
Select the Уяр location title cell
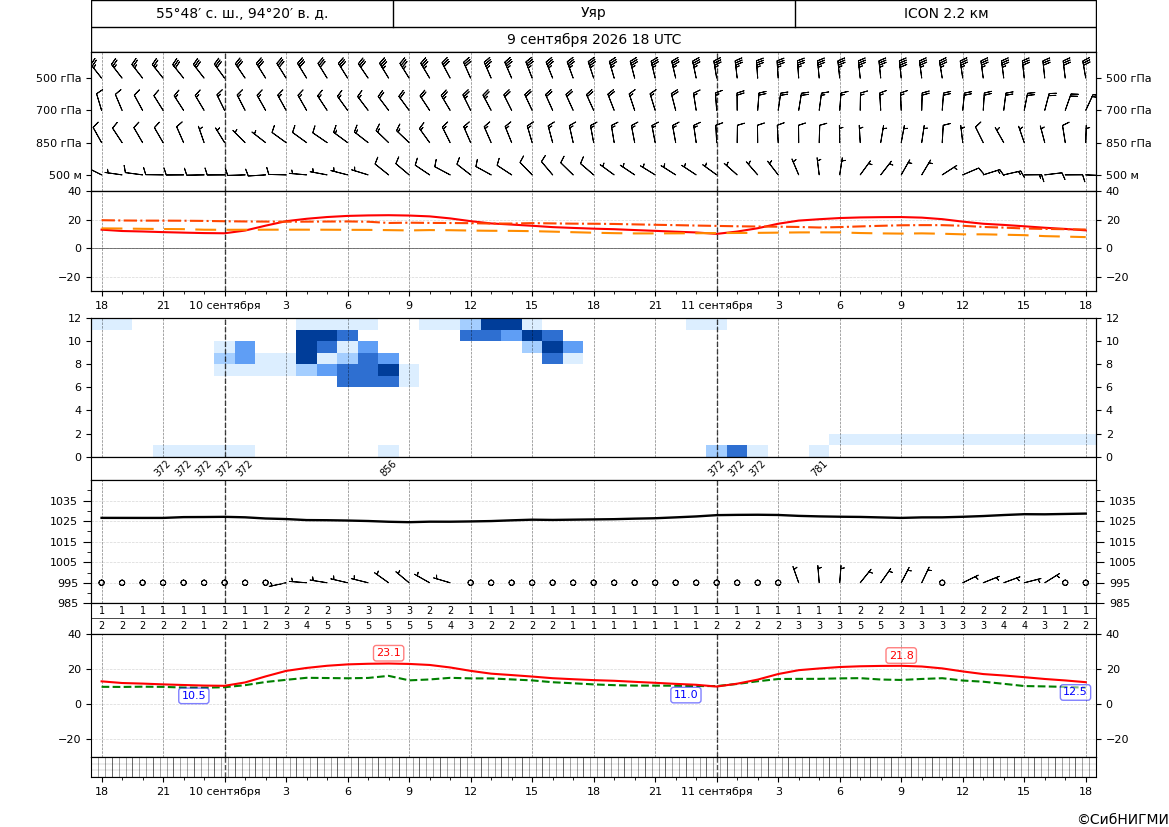(593, 13)
